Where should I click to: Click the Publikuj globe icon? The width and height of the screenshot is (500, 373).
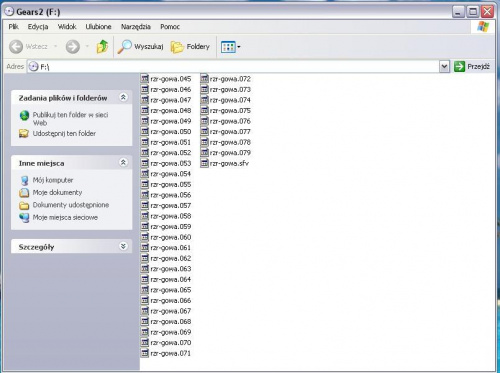24,115
